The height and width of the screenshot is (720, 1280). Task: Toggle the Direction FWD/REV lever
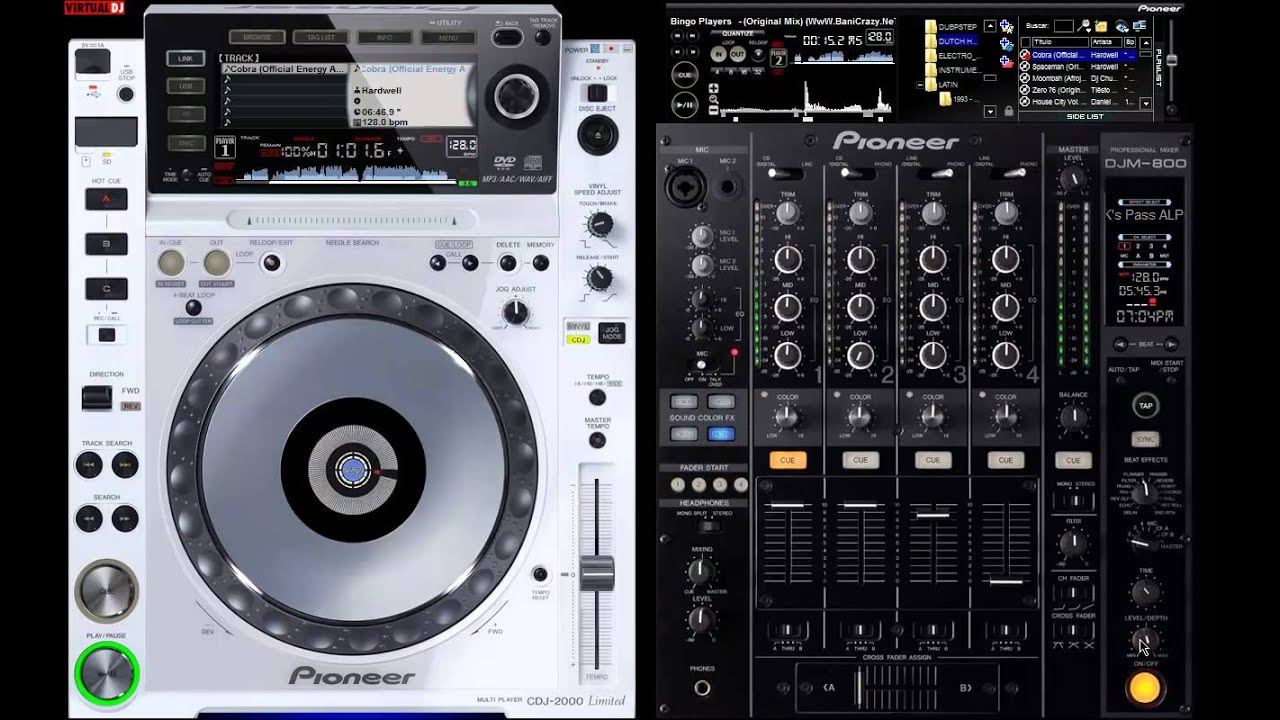coord(97,398)
